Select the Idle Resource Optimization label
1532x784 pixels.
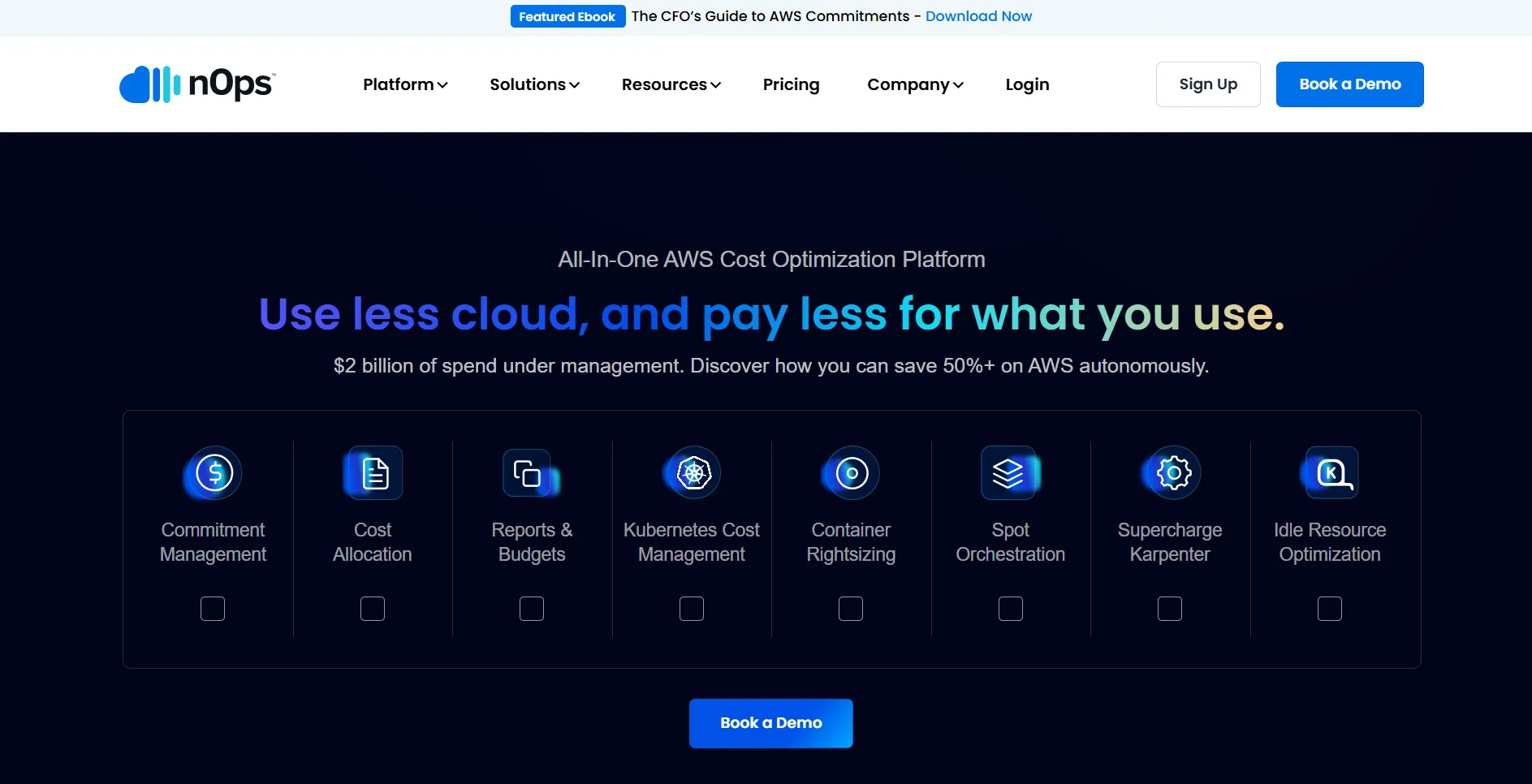point(1330,542)
